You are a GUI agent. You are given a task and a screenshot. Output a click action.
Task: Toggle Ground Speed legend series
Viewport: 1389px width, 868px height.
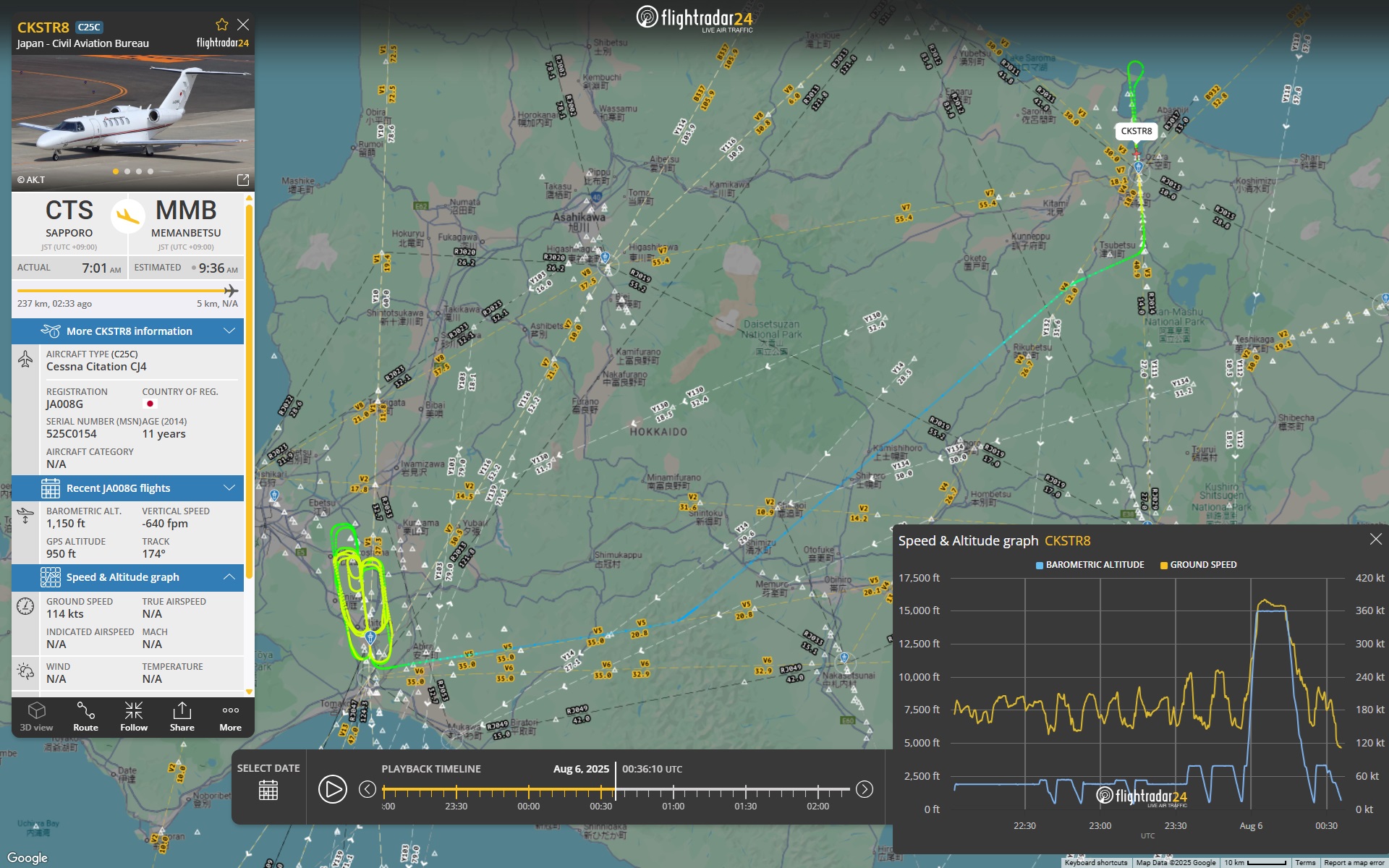[1199, 565]
